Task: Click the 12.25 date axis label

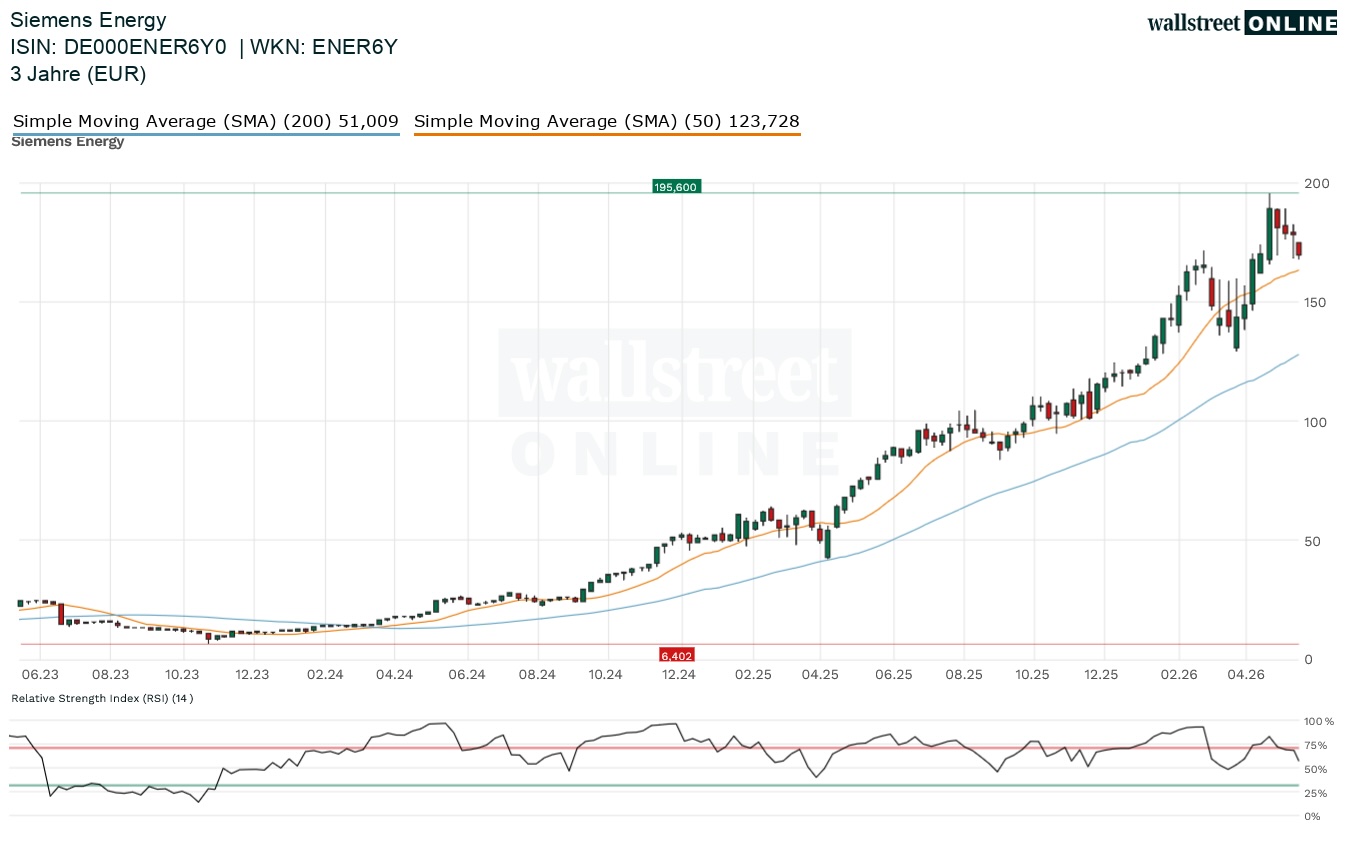Action: point(1101,675)
